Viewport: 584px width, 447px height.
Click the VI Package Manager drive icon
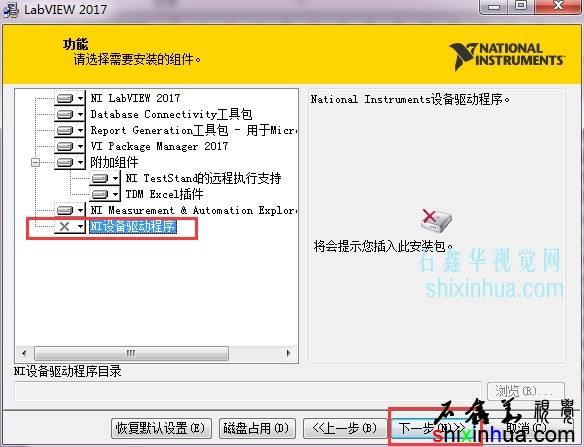click(65, 146)
